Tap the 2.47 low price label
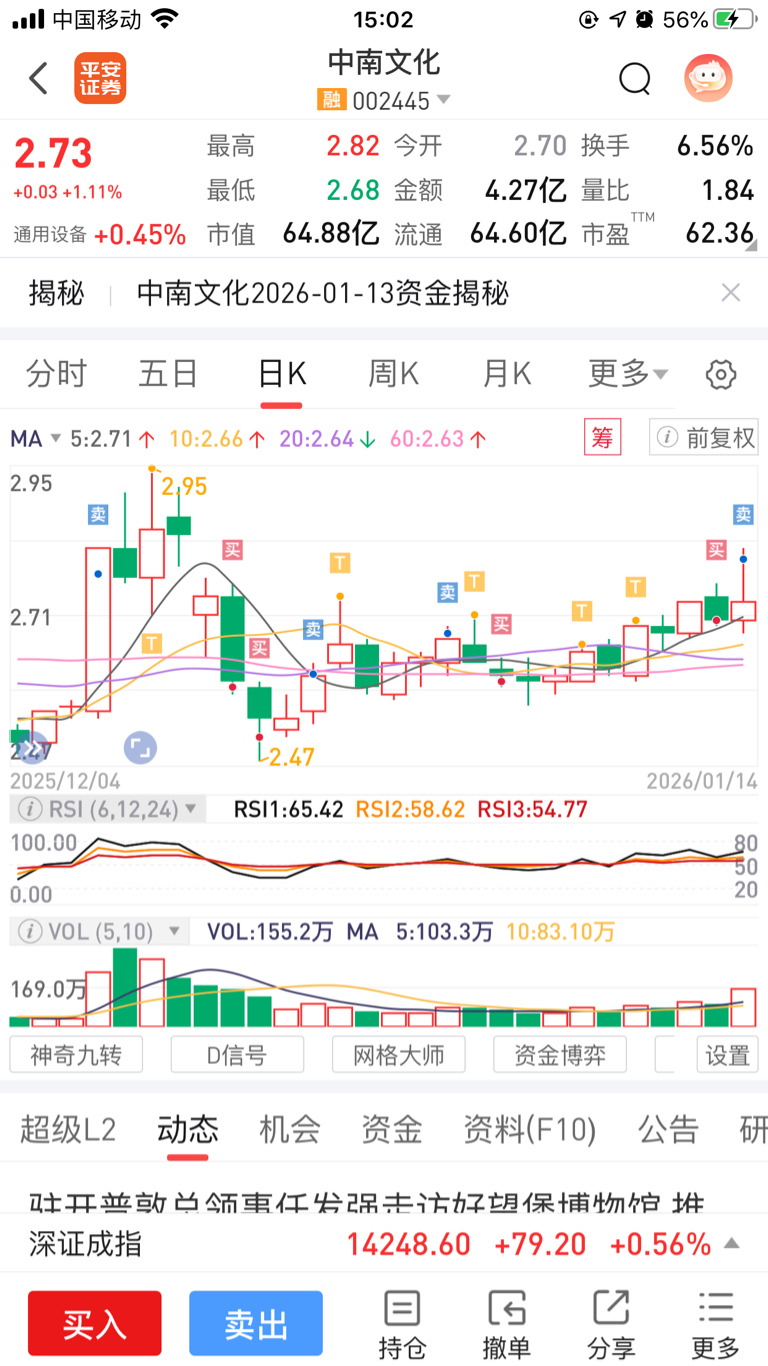The image size is (768, 1366). click(292, 757)
